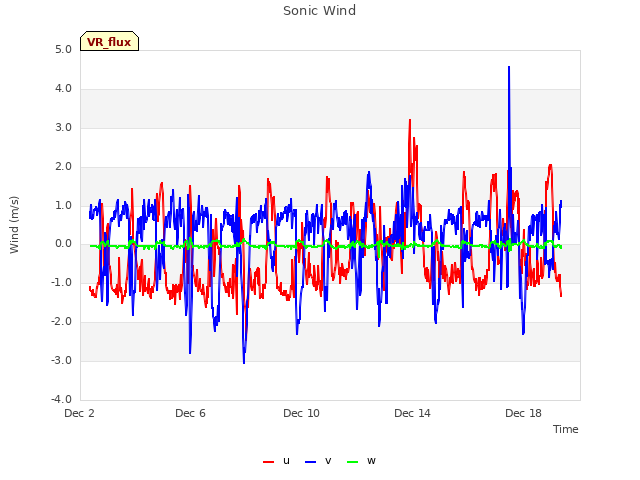Click the red u legend swatch

click(268, 462)
